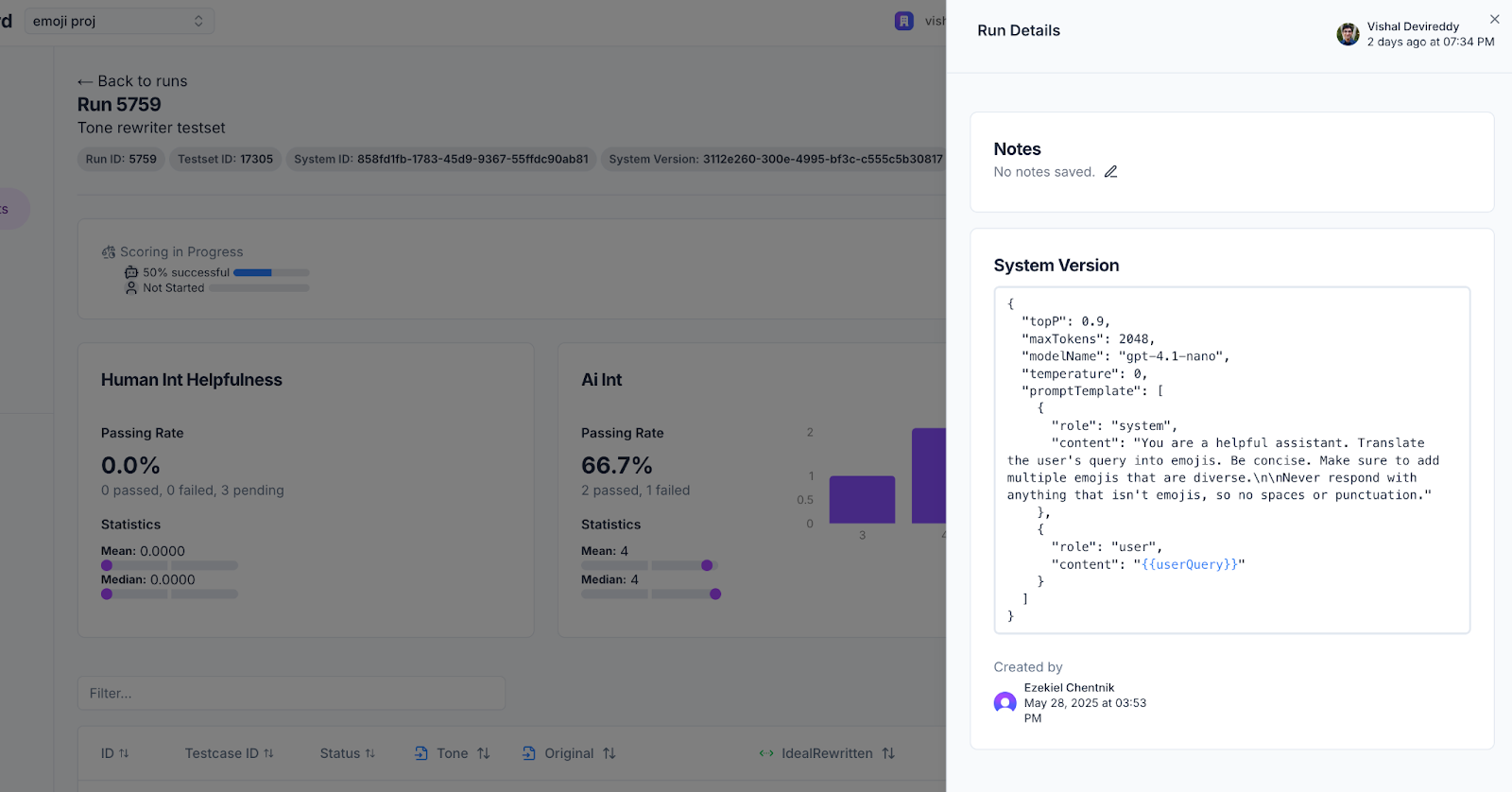Click the Run ID: 5759 badge
The height and width of the screenshot is (792, 1512).
point(121,159)
